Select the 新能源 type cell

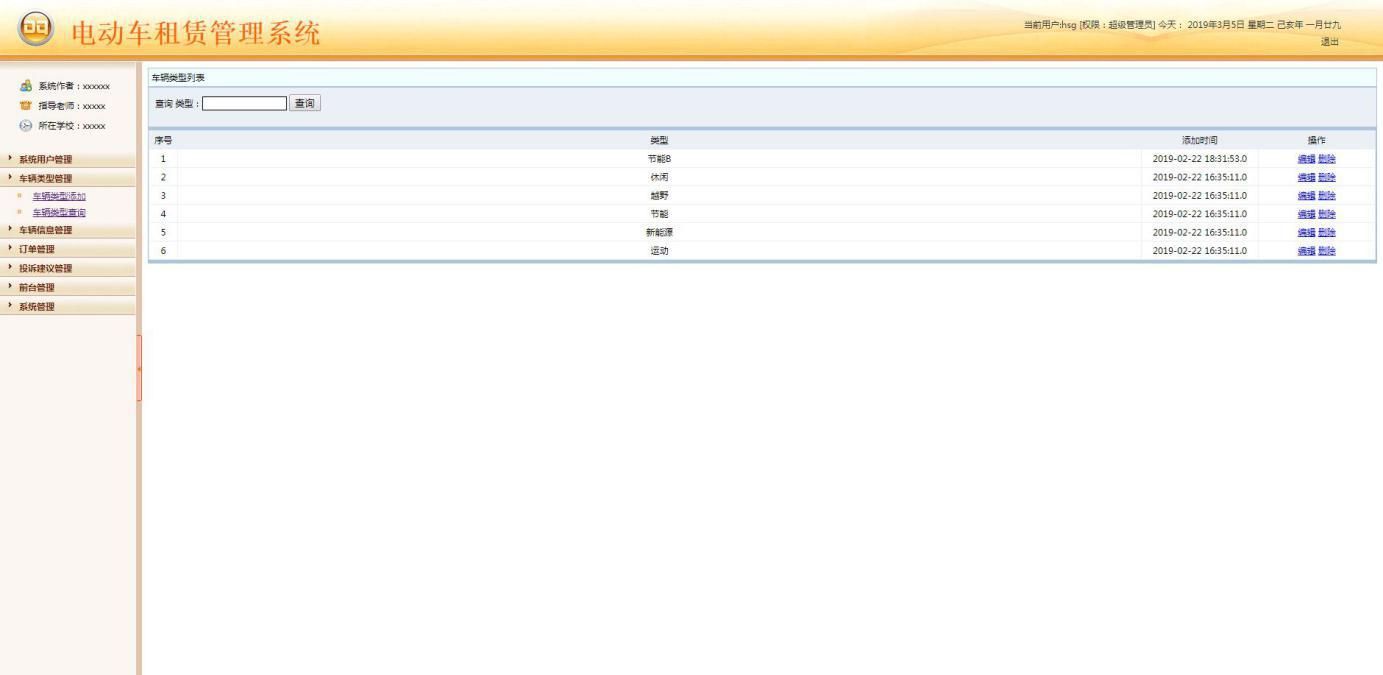[x=659, y=232]
